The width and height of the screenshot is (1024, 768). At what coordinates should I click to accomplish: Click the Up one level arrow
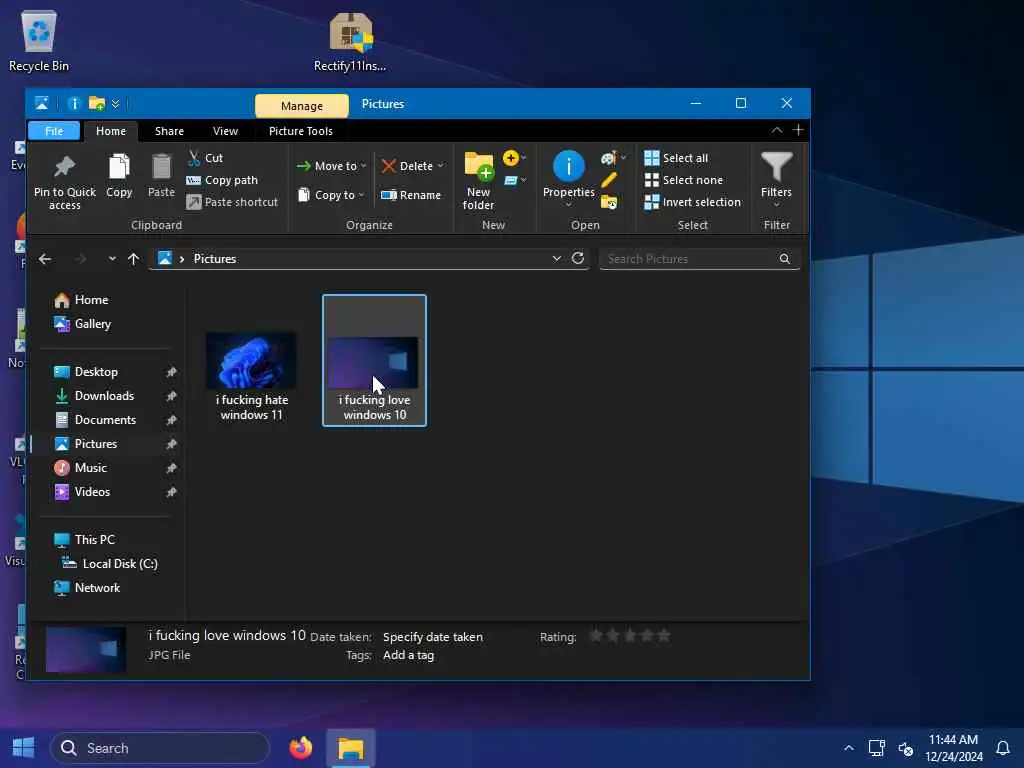click(x=133, y=259)
